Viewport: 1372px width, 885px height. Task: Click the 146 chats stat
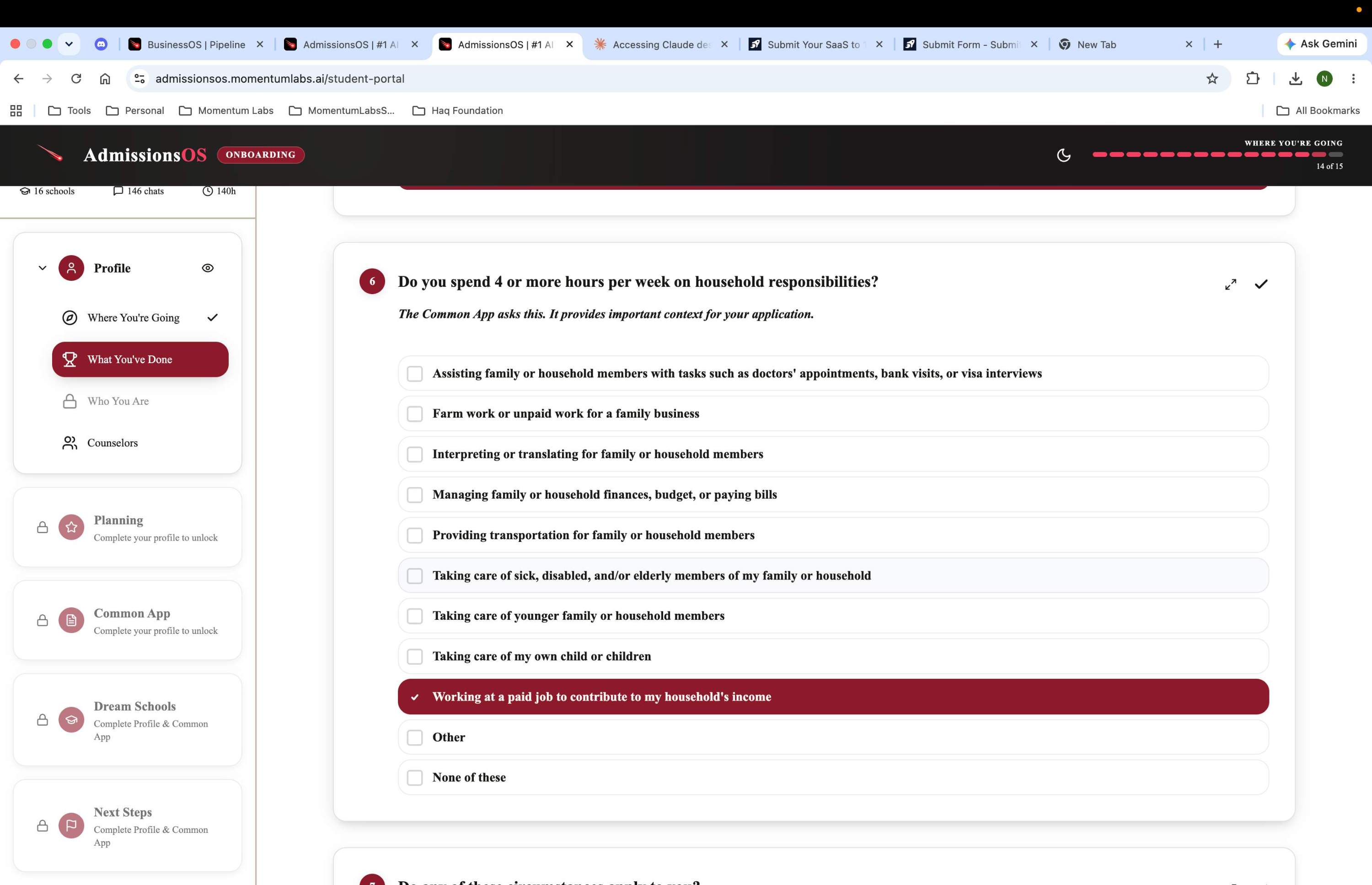[x=139, y=191]
